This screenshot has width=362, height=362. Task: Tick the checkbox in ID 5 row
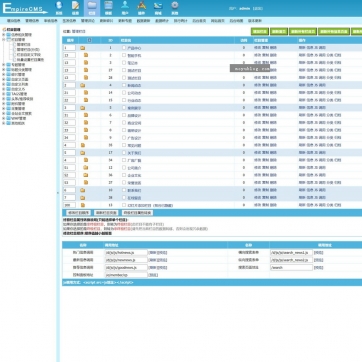coord(124,108)
